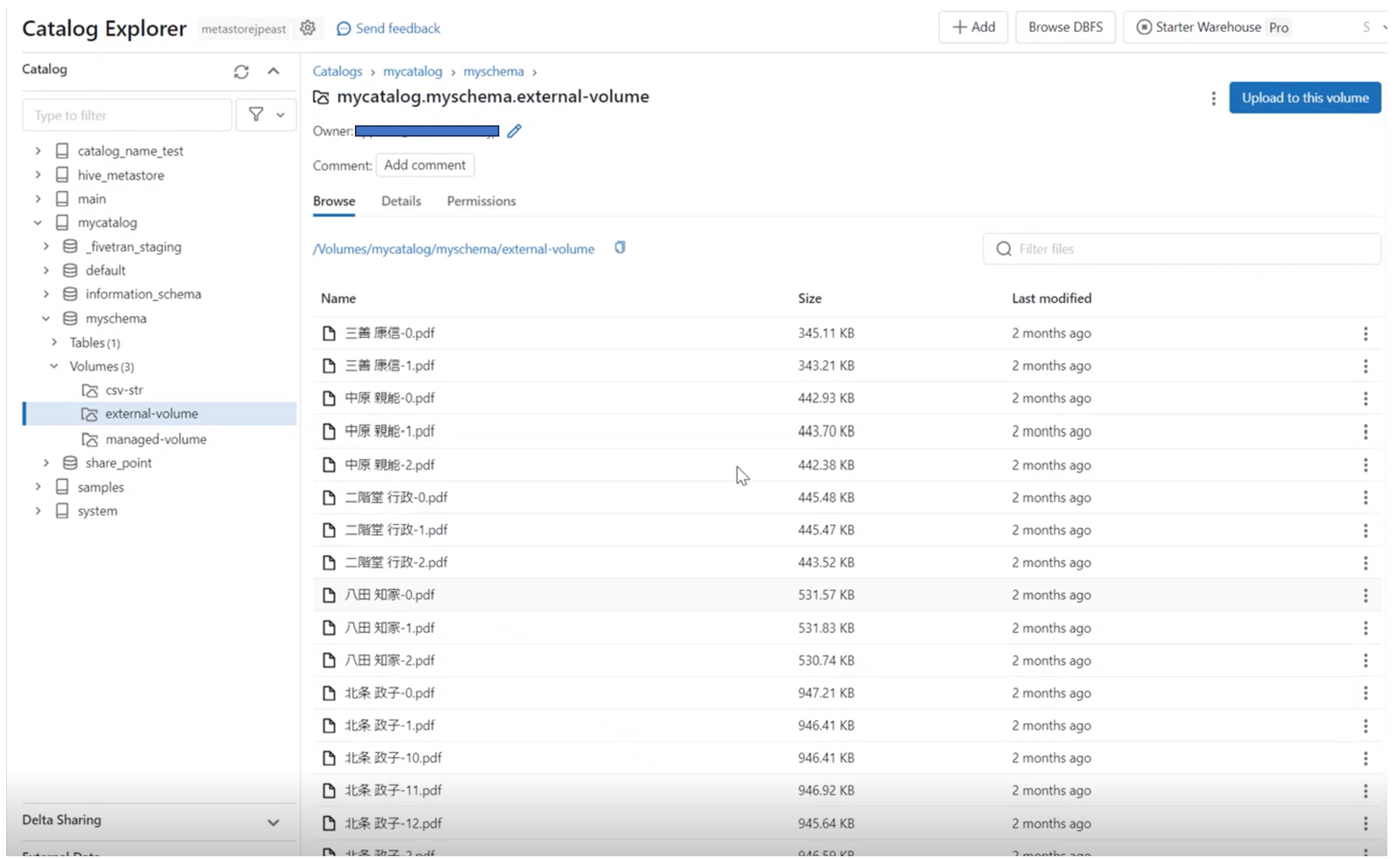The height and width of the screenshot is (859, 1400).
Task: Open row options for 八田 知家-0.pdf
Action: click(x=1365, y=596)
